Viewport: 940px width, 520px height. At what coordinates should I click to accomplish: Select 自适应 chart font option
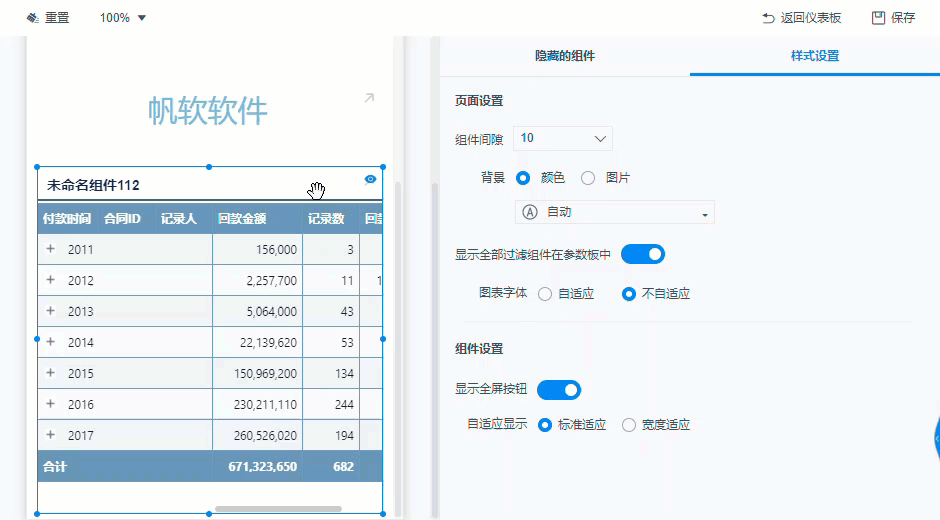click(x=545, y=294)
